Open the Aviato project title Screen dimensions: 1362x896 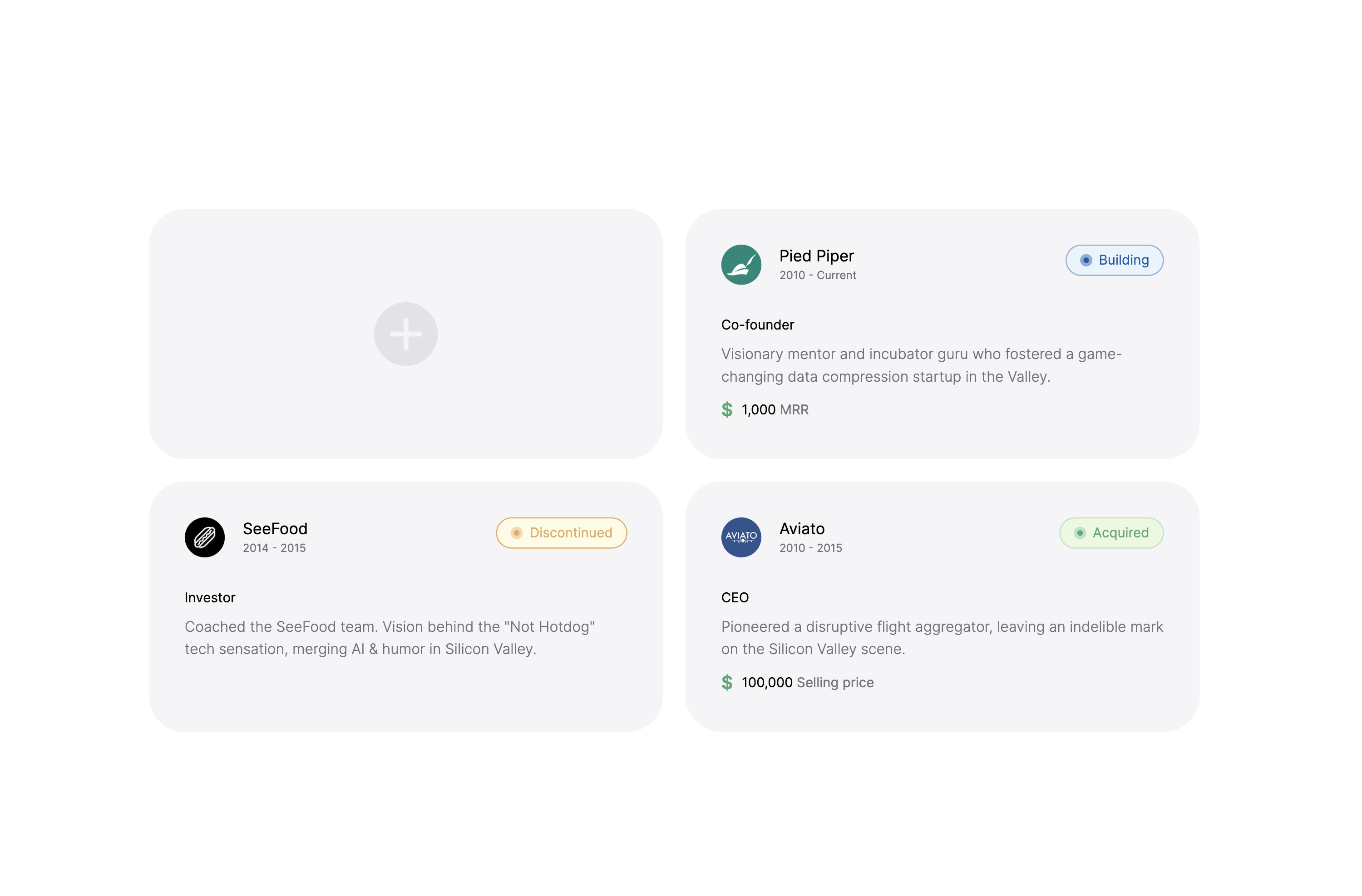802,529
